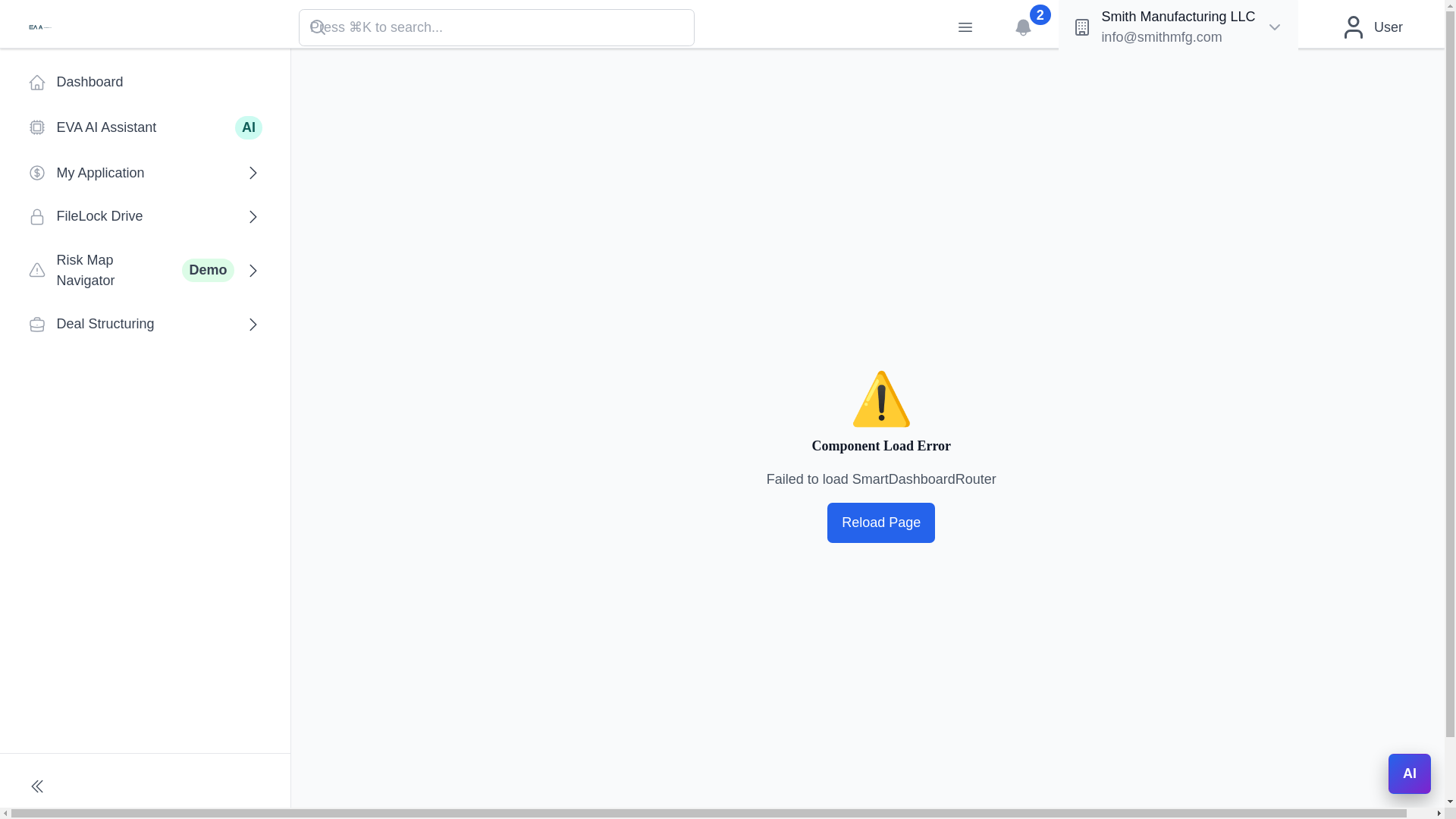The width and height of the screenshot is (1456, 819).
Task: Click the FileLock Drive lock icon
Action: 37,217
